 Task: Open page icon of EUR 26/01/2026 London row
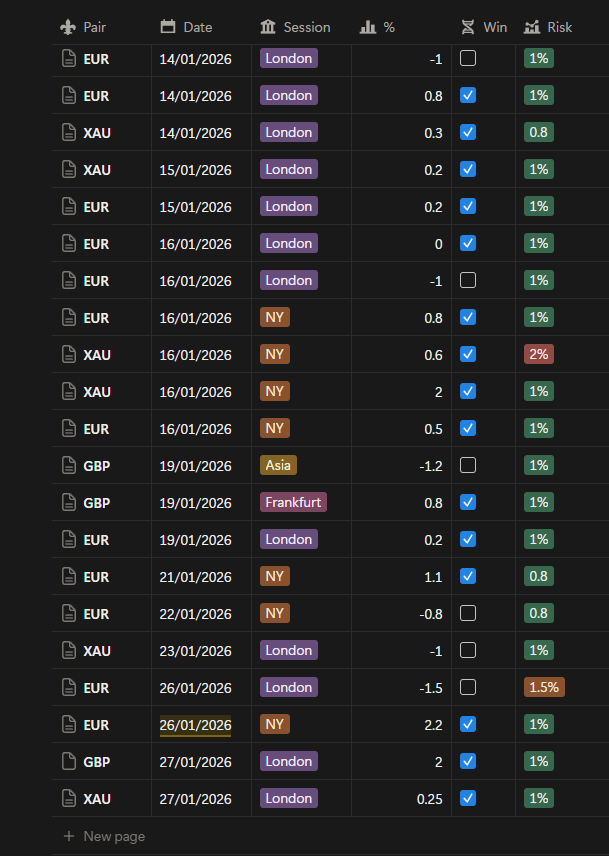(x=69, y=687)
